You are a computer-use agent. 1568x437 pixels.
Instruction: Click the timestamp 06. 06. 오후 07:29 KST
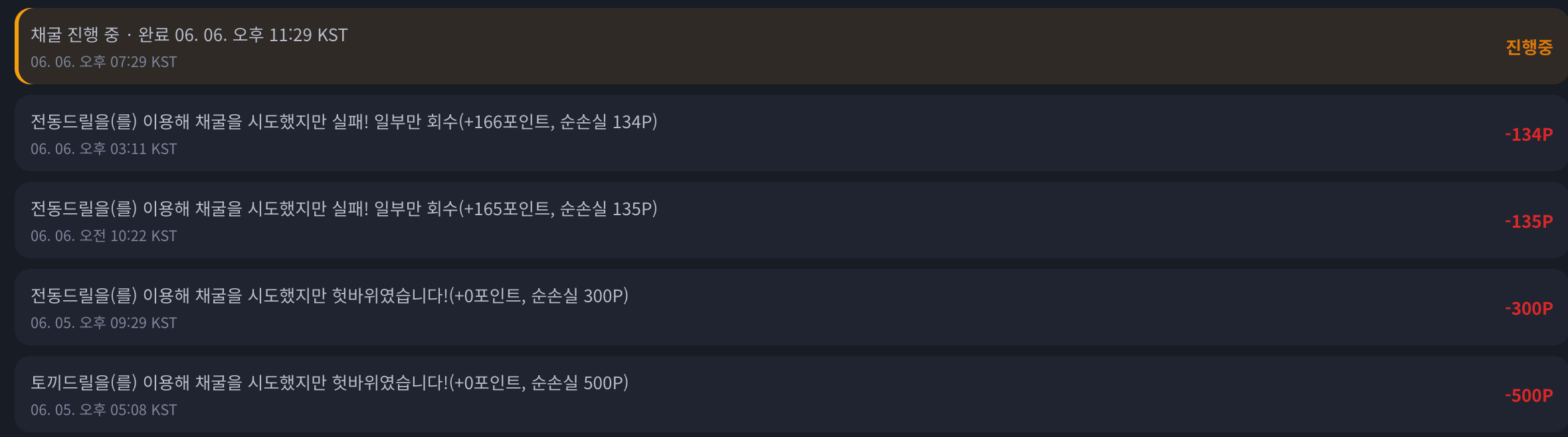[x=104, y=62]
